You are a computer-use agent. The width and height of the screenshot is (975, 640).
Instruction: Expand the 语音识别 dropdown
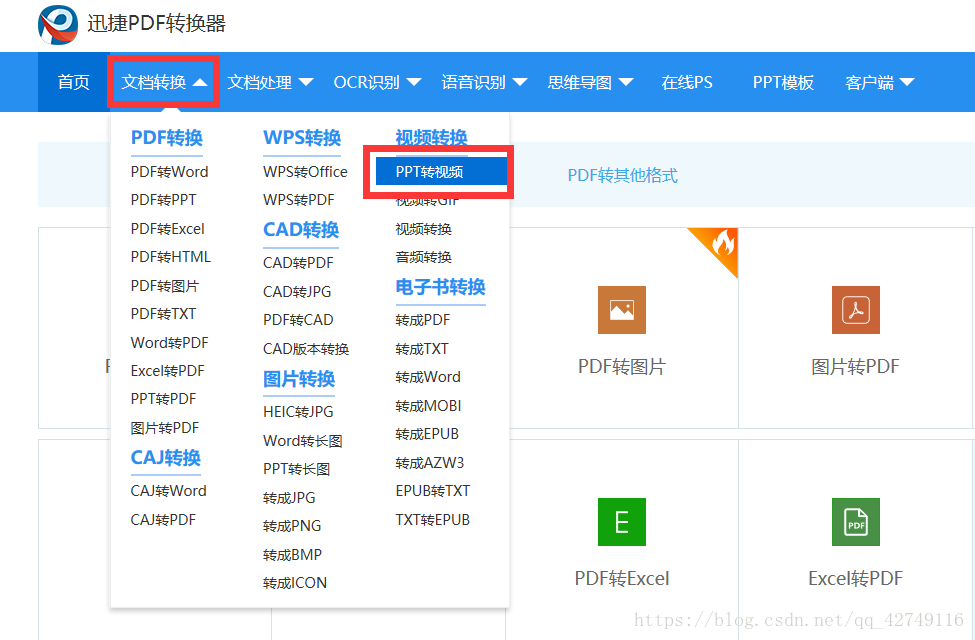(484, 82)
